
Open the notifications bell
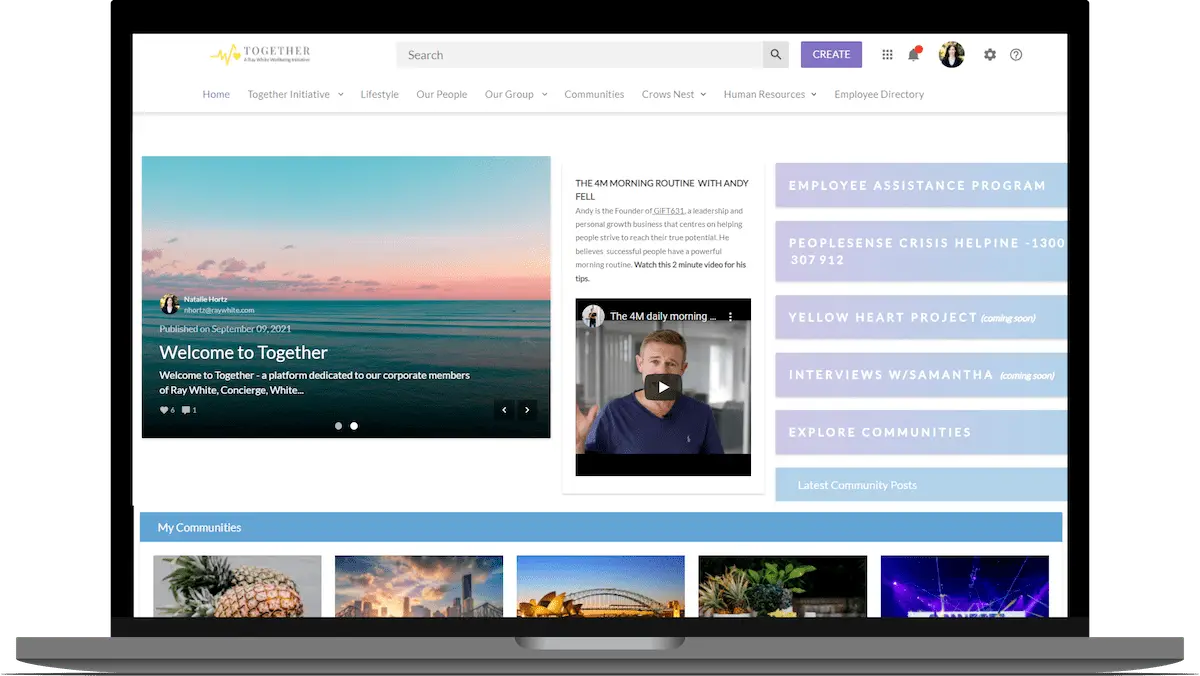(x=914, y=54)
